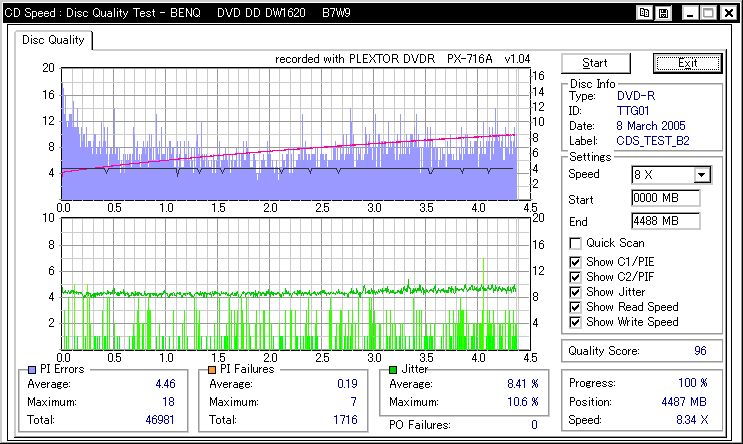Viewport: 743px width, 444px height.
Task: Click the End 4488 MB input field
Action: click(x=665, y=221)
